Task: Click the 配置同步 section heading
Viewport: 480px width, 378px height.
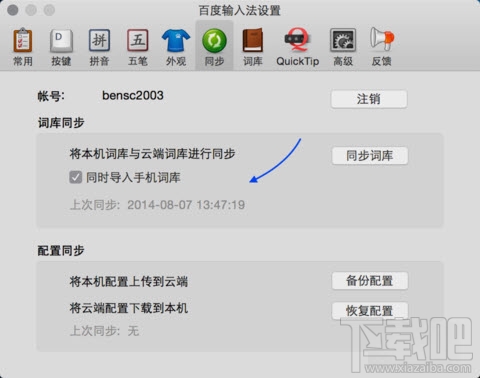Action: 61,251
